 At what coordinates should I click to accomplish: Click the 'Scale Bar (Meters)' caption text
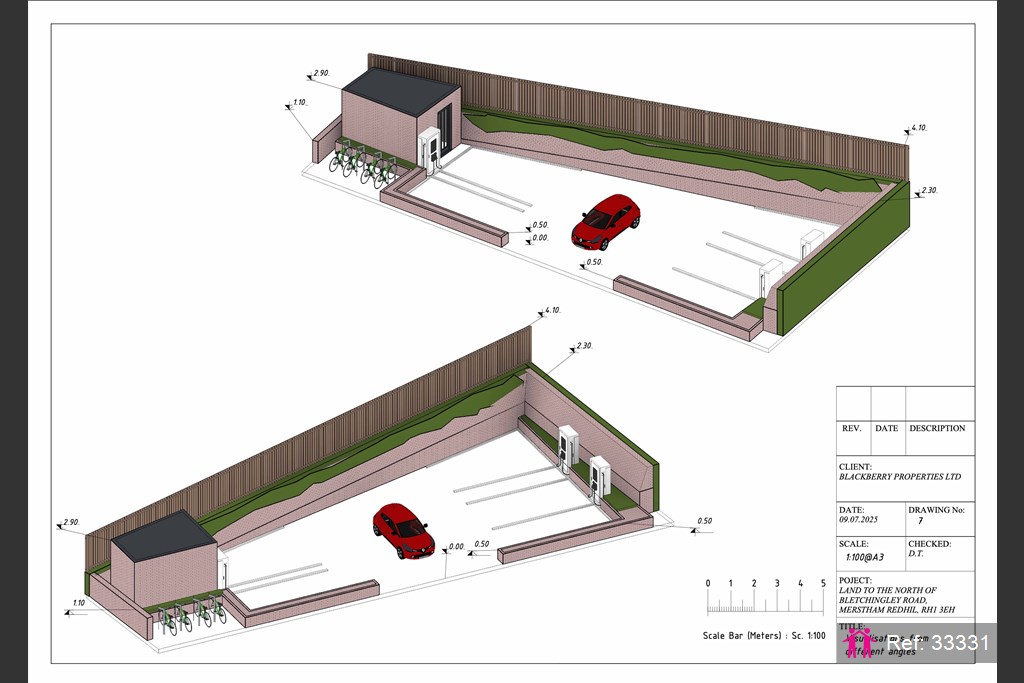764,635
